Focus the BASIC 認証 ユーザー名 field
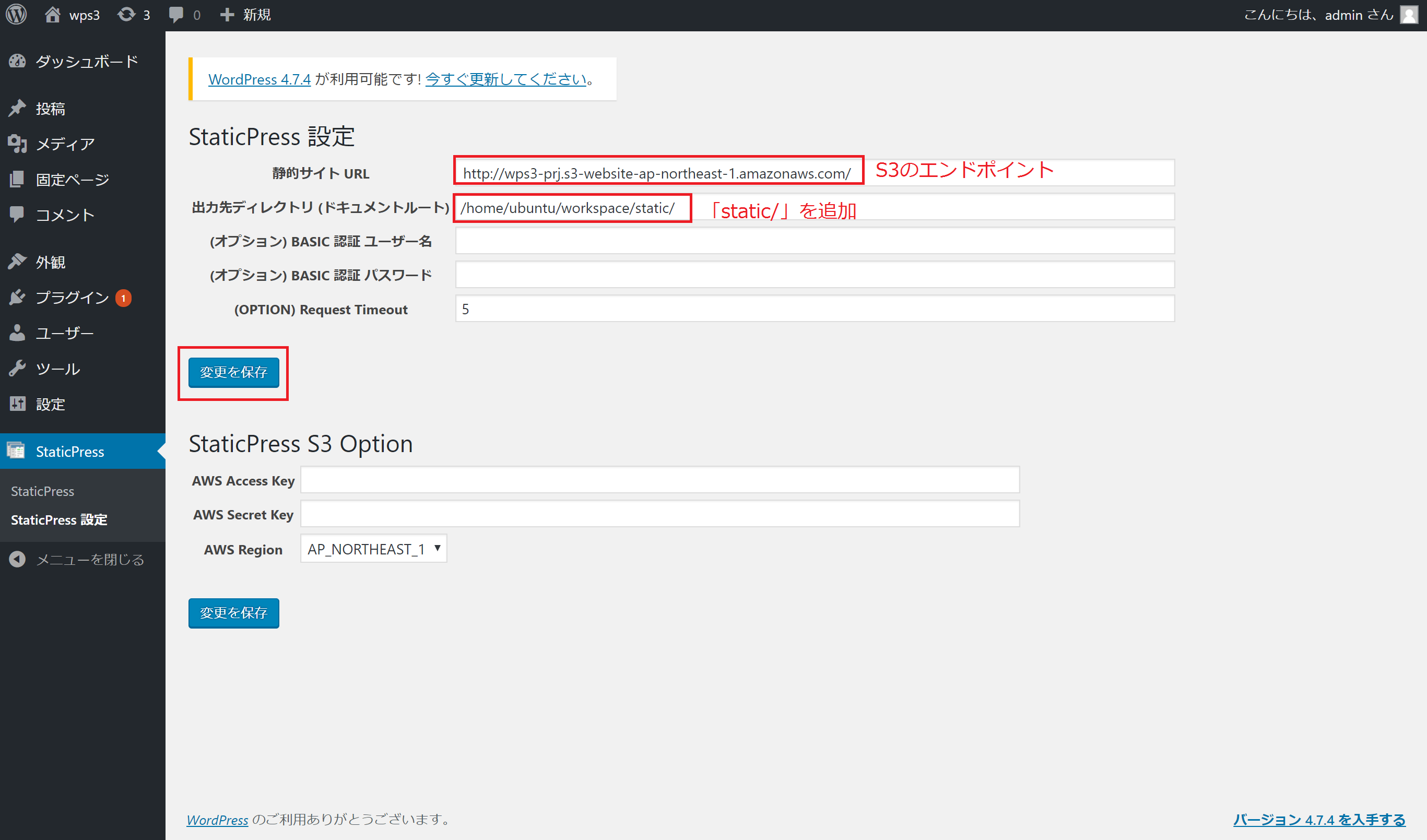 815,241
